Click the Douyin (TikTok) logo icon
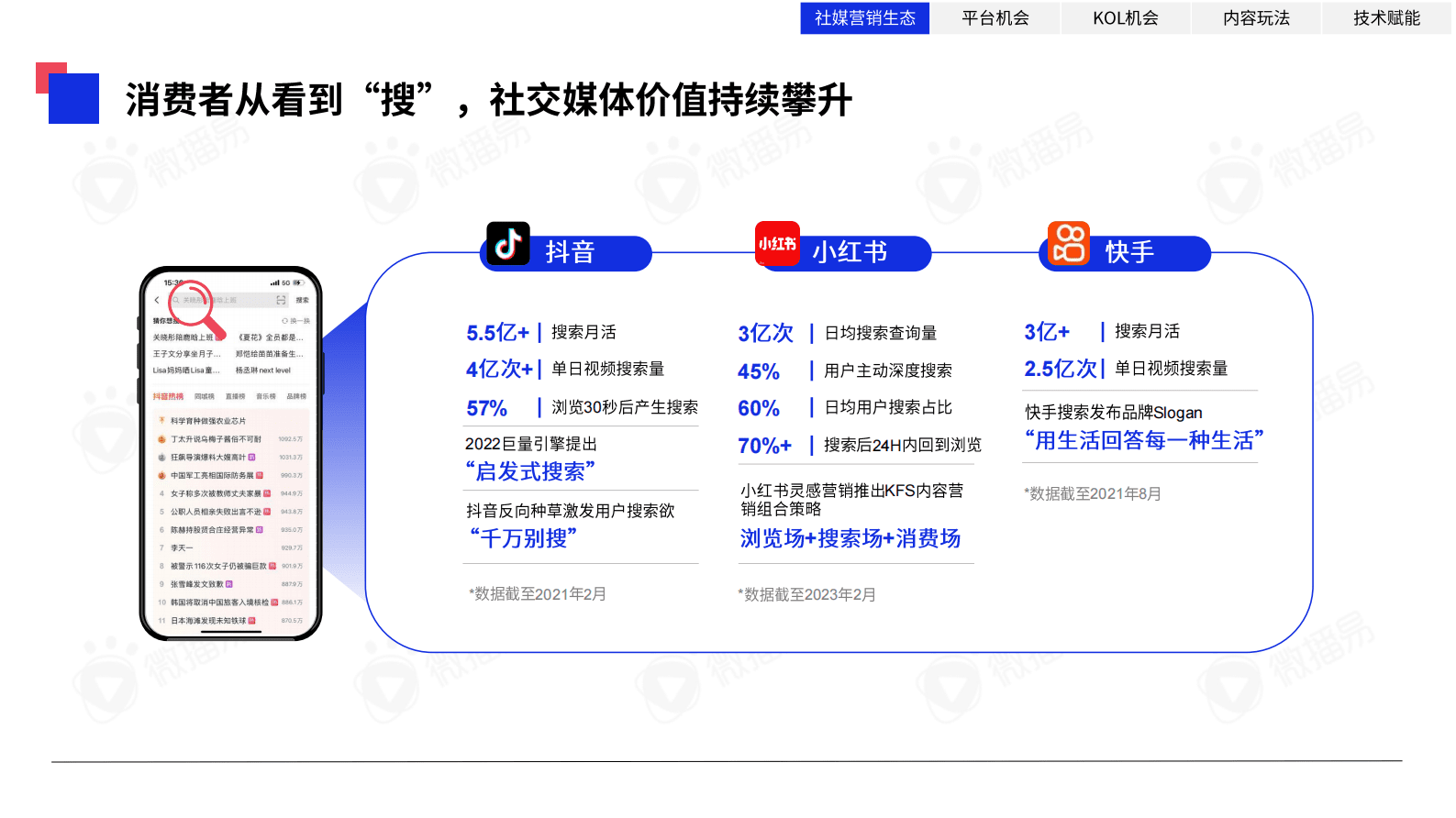 (x=508, y=244)
